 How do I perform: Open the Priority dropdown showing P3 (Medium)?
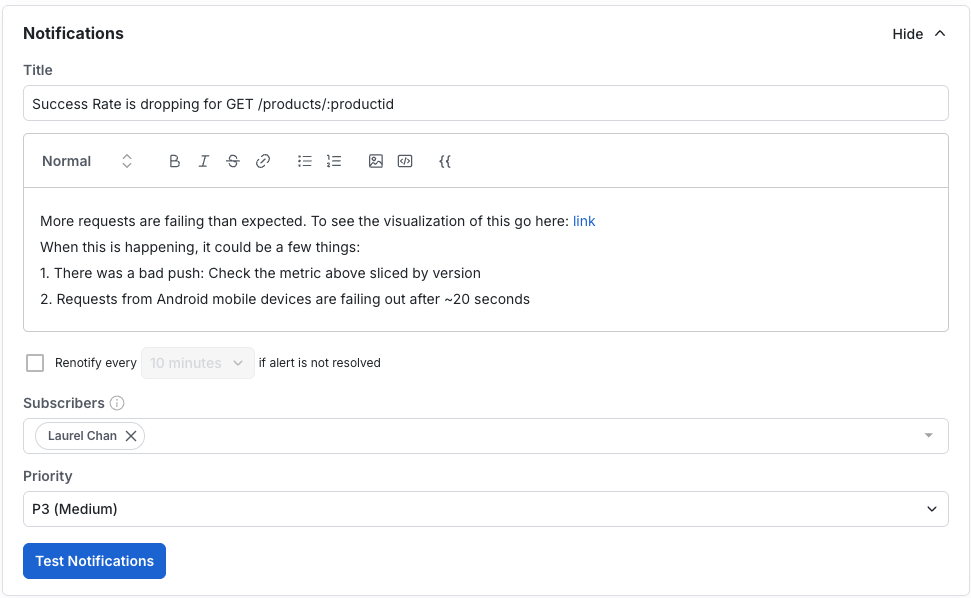485,509
